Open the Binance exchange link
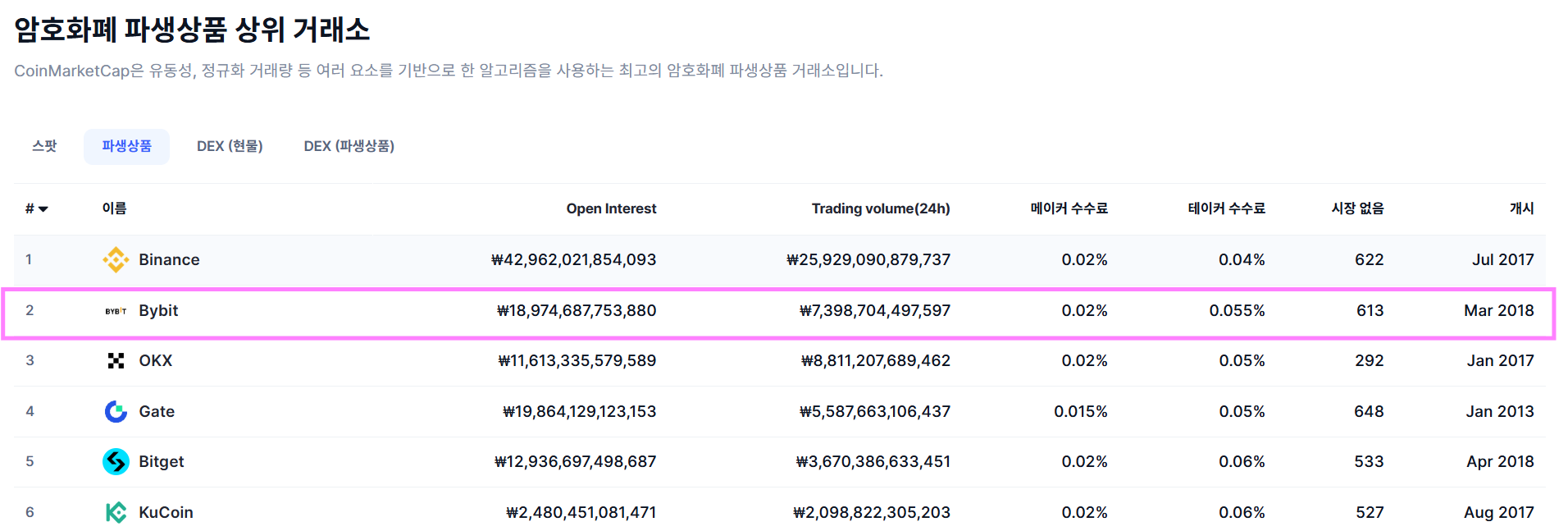1568x531 pixels. (x=169, y=260)
